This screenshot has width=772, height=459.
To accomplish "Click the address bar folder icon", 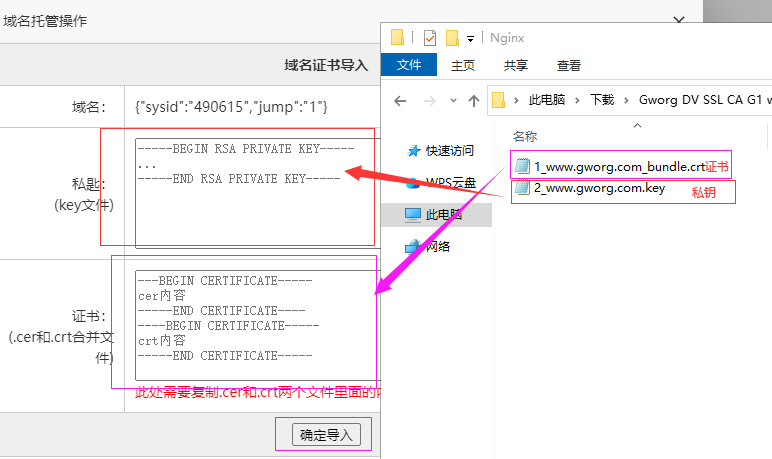I will (499, 100).
